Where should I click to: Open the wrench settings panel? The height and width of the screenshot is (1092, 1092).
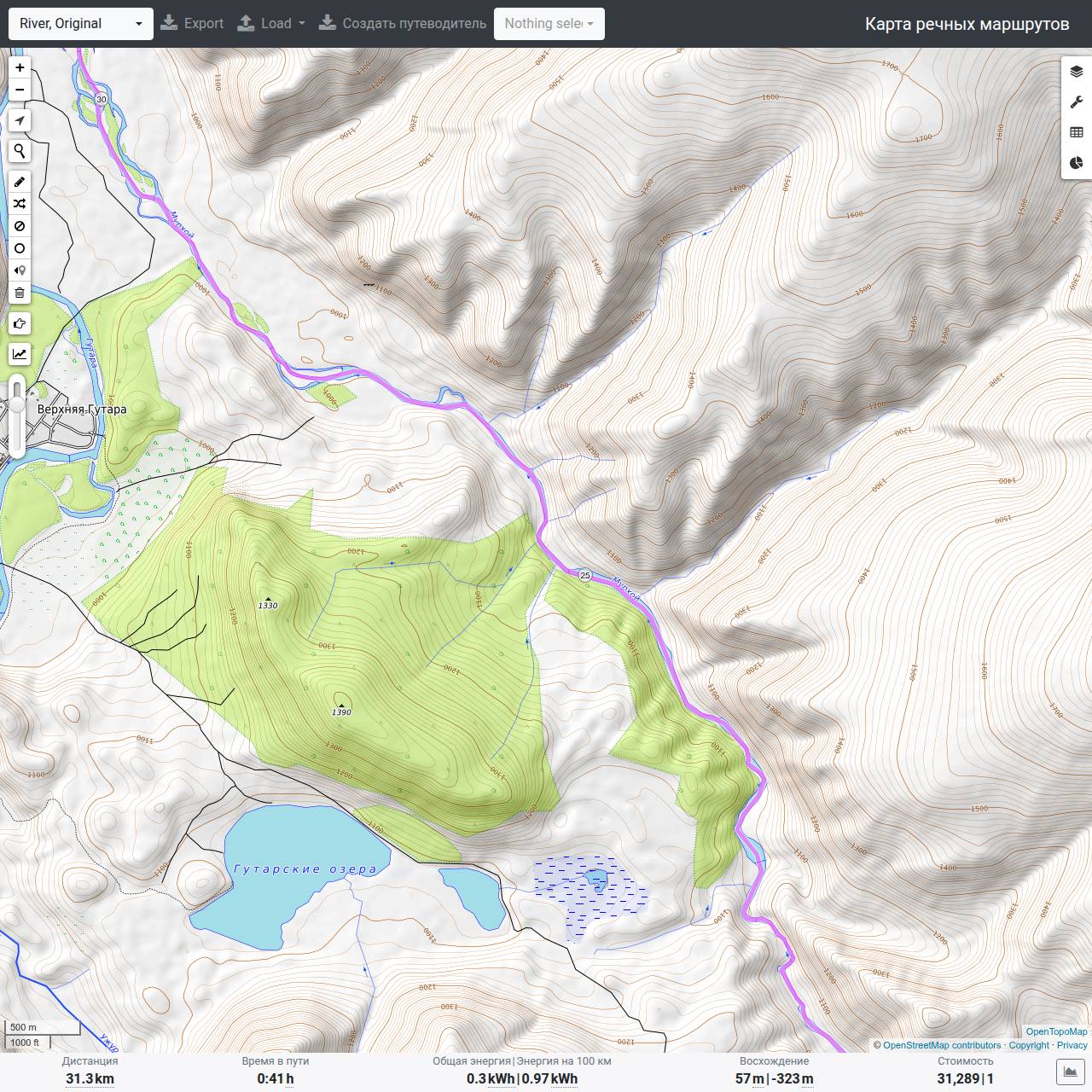coord(1077,102)
